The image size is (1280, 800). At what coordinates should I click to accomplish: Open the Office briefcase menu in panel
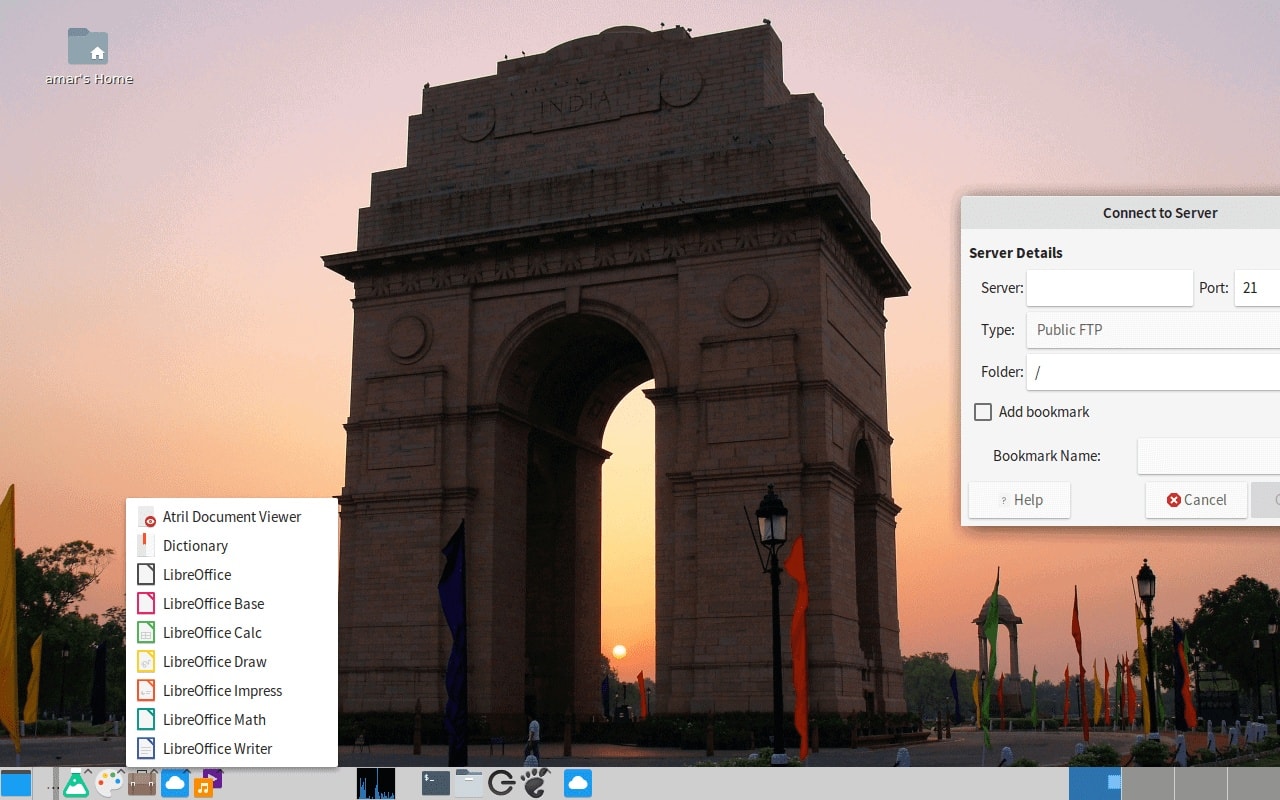142,783
